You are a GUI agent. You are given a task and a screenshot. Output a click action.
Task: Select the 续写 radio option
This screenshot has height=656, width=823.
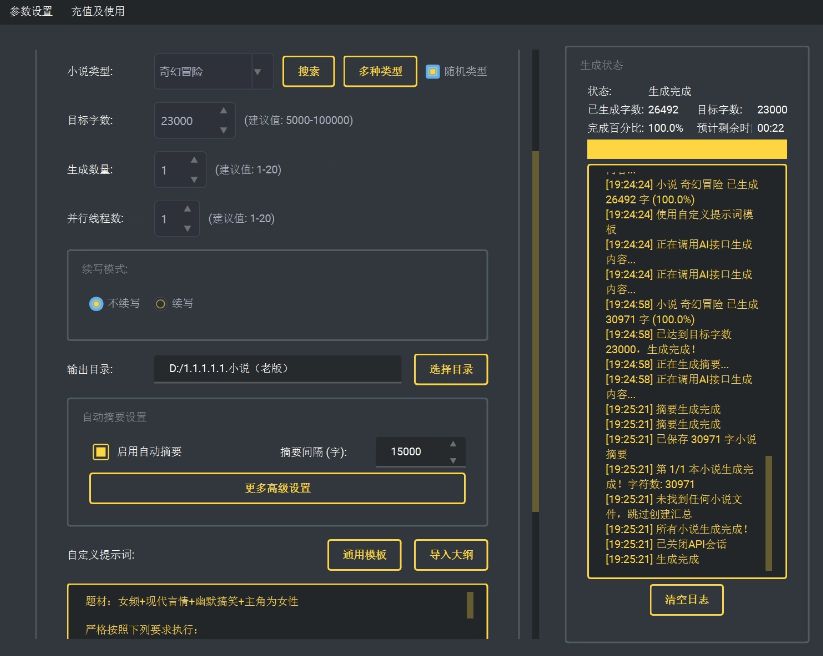161,304
